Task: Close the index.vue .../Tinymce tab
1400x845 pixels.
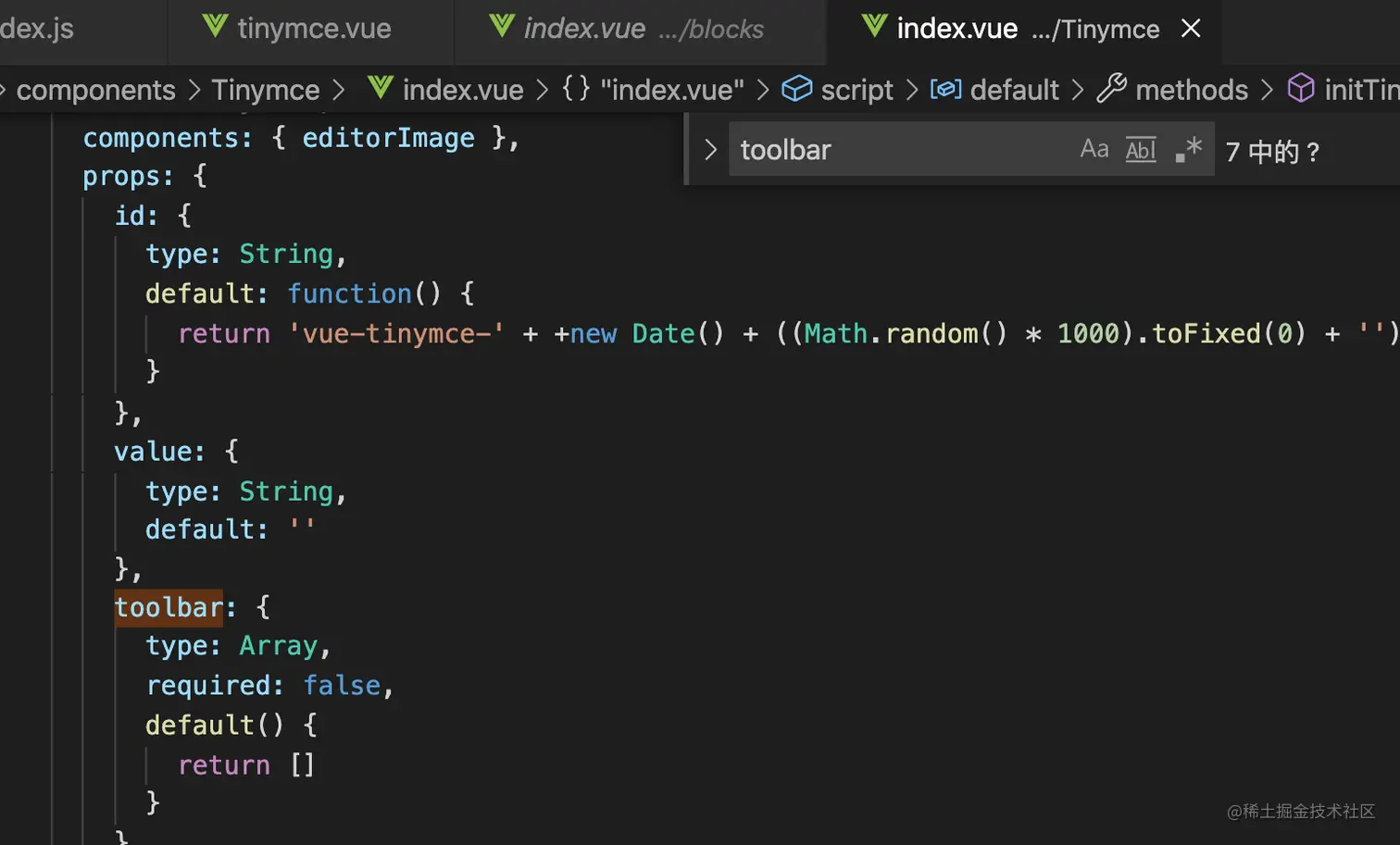Action: pyautogui.click(x=1191, y=29)
